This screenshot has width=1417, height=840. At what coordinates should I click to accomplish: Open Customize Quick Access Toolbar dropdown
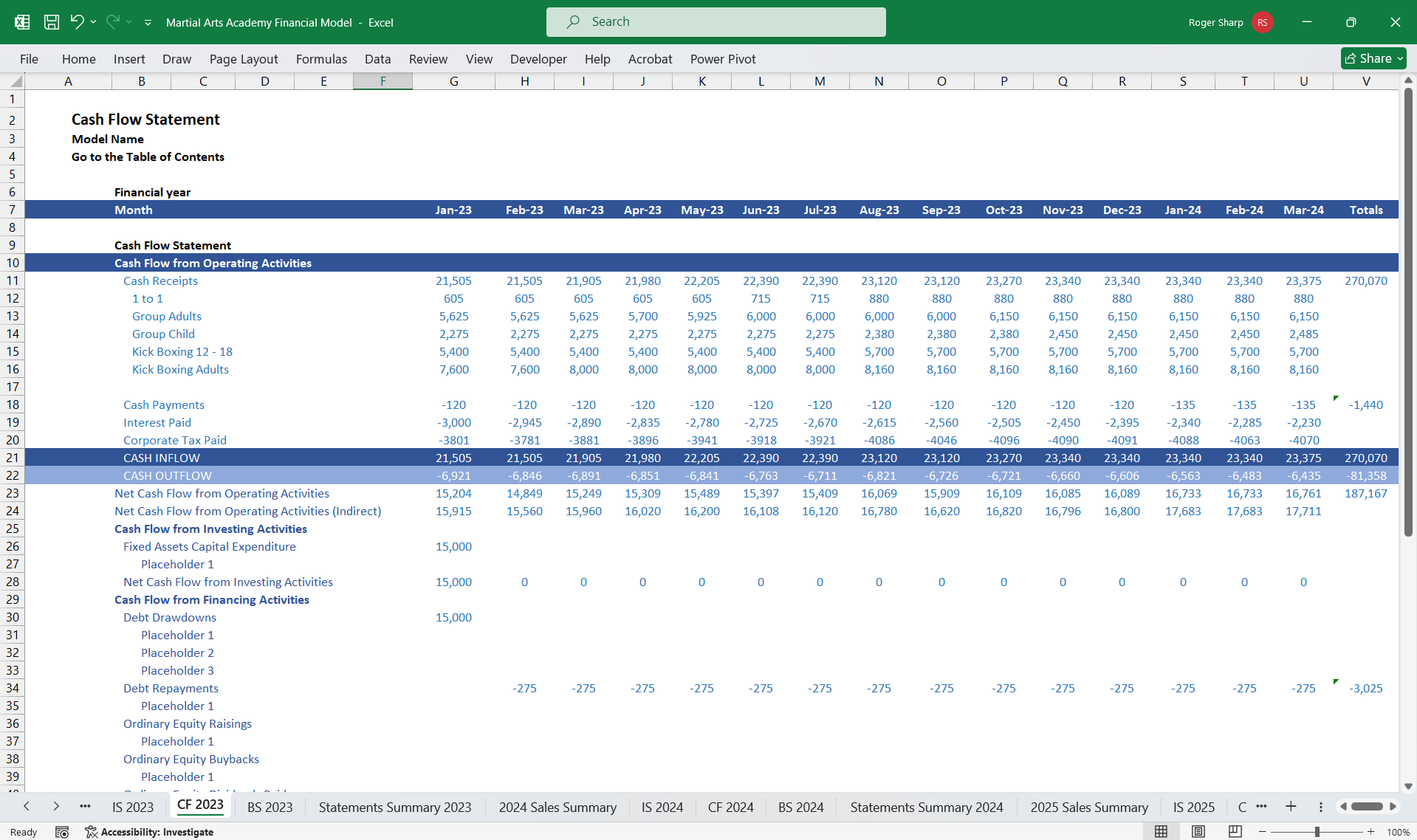pyautogui.click(x=148, y=23)
